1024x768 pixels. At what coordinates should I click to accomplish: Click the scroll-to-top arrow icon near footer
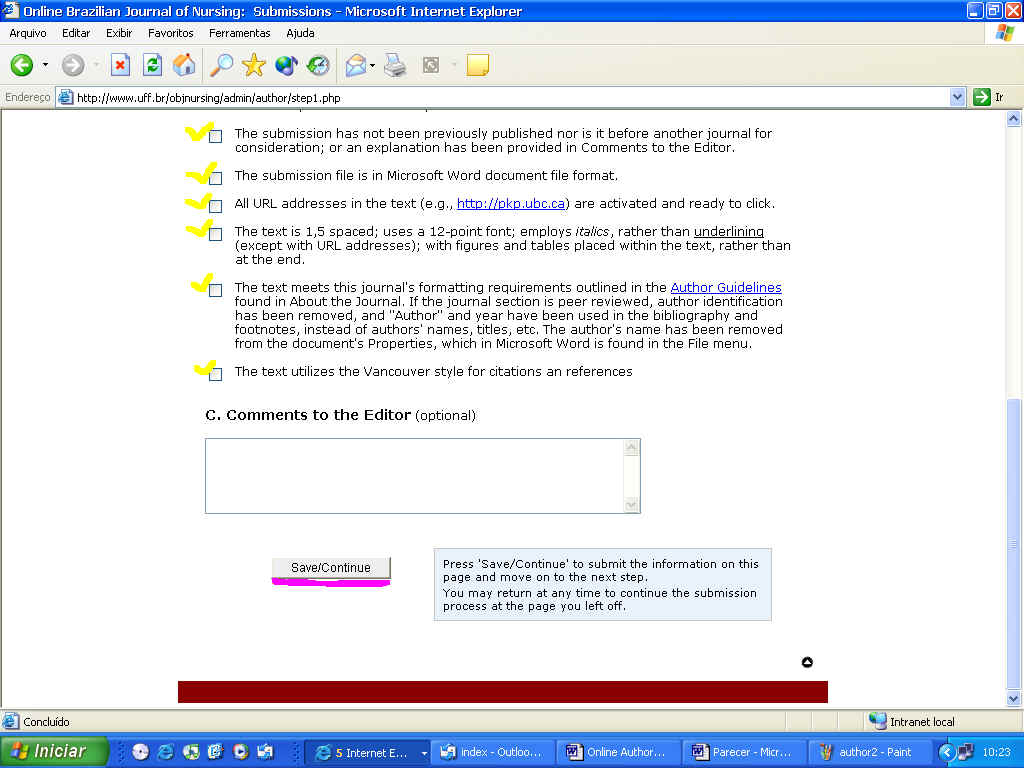tap(807, 662)
